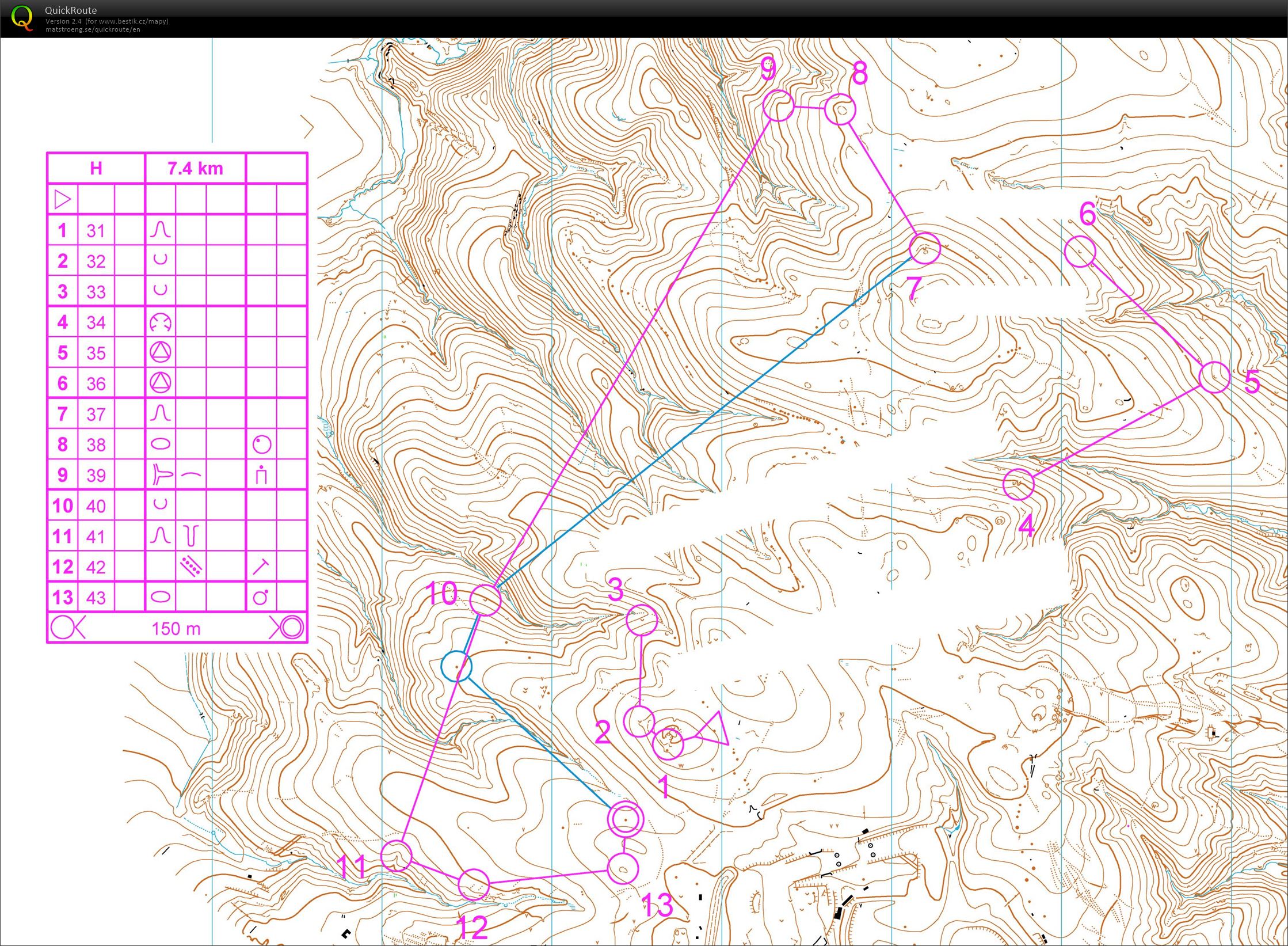
Task: Select control circle 6 on the map
Action: 1080,252
